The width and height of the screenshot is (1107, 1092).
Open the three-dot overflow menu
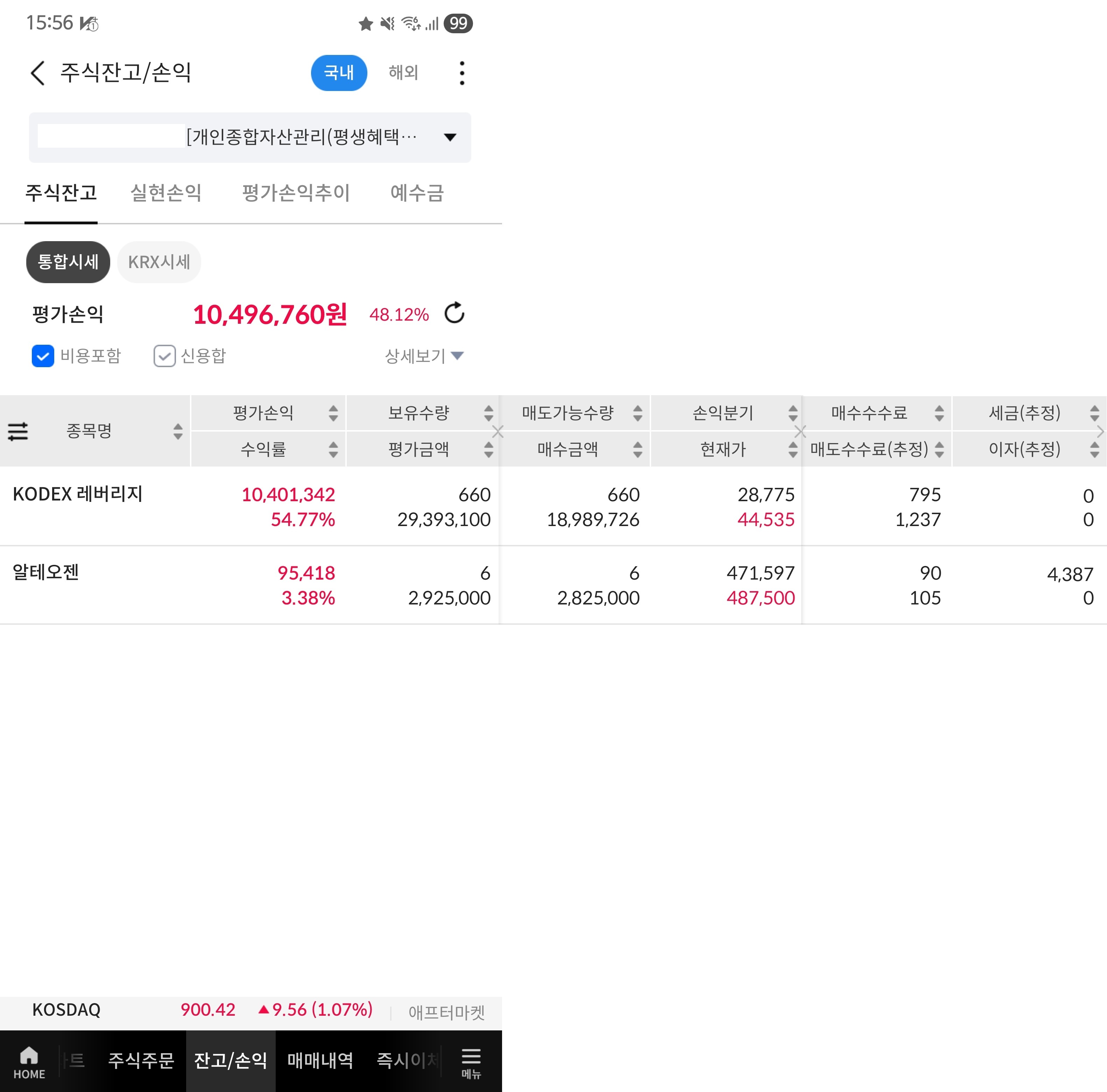click(462, 73)
